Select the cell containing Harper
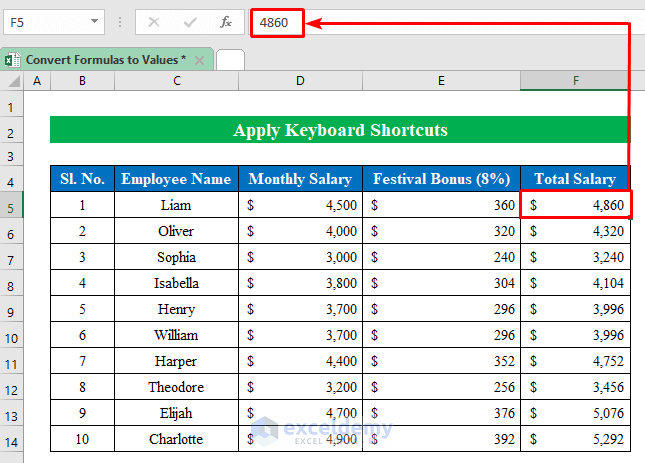This screenshot has height=463, width=645. point(176,361)
